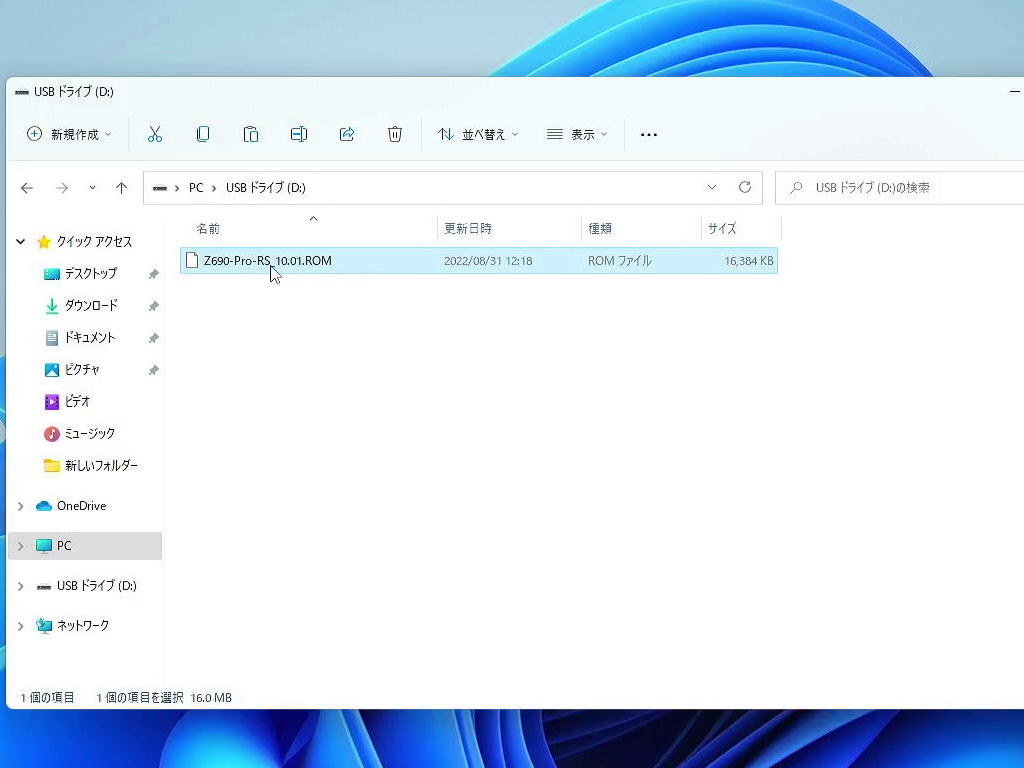
Task: Click pin icon next to ピクチャ
Action: [153, 370]
